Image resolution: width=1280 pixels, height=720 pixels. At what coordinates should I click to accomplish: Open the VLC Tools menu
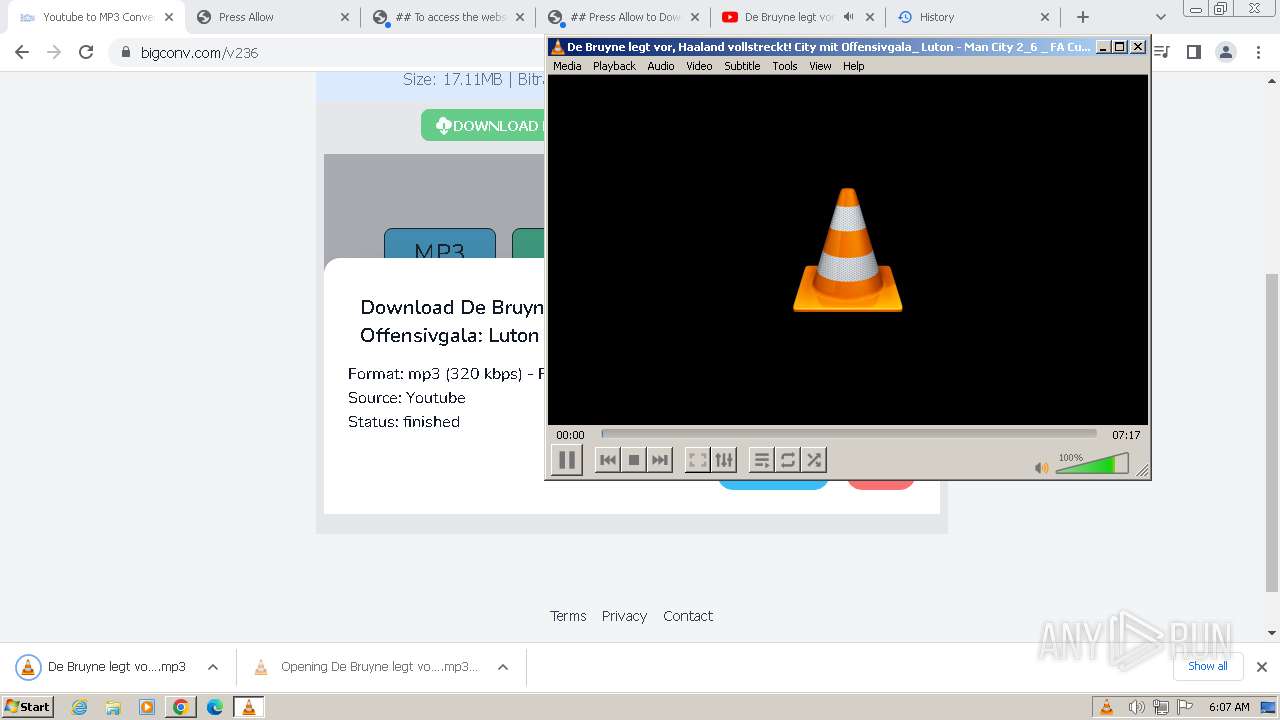[785, 66]
